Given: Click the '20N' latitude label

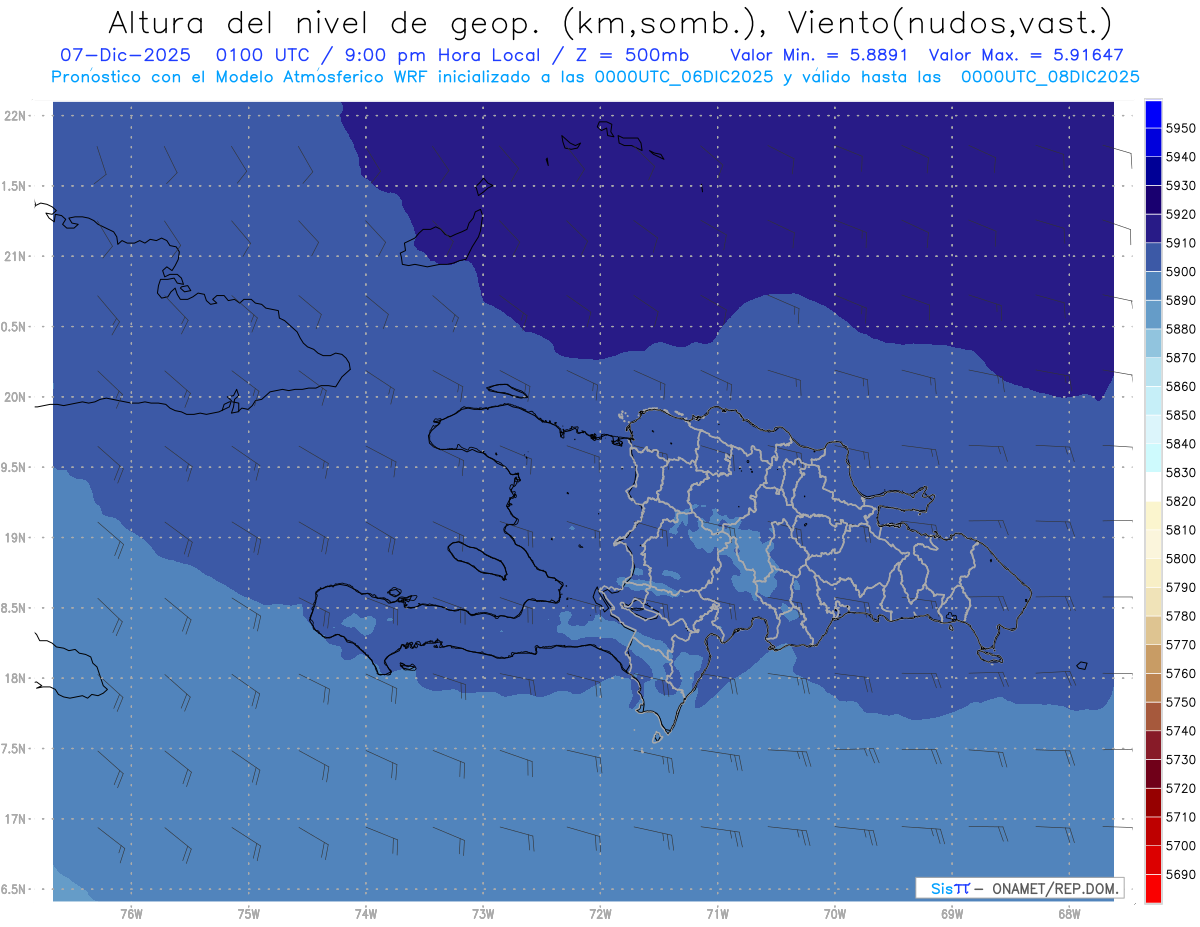Looking at the screenshot, I should (16, 397).
